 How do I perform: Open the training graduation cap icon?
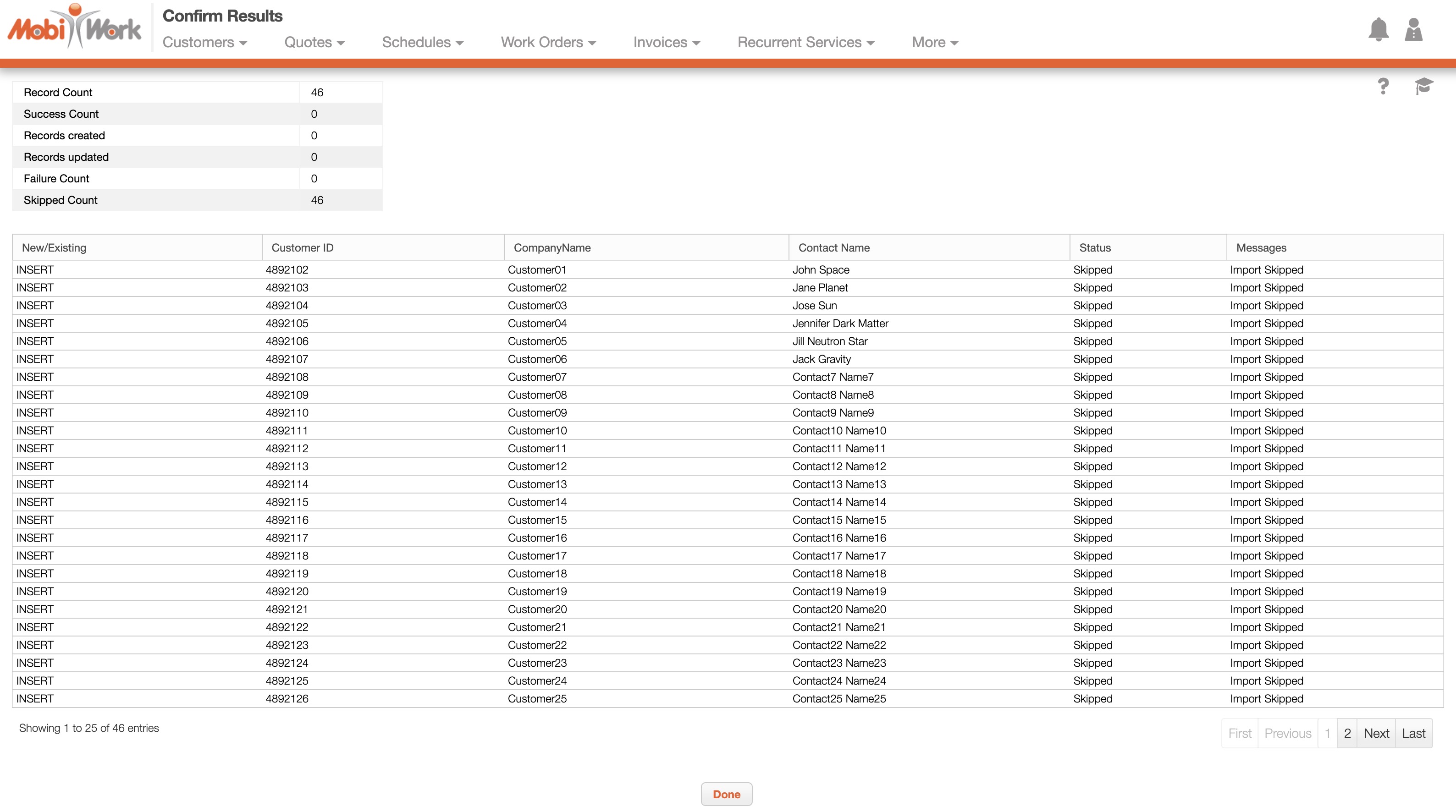[x=1423, y=87]
